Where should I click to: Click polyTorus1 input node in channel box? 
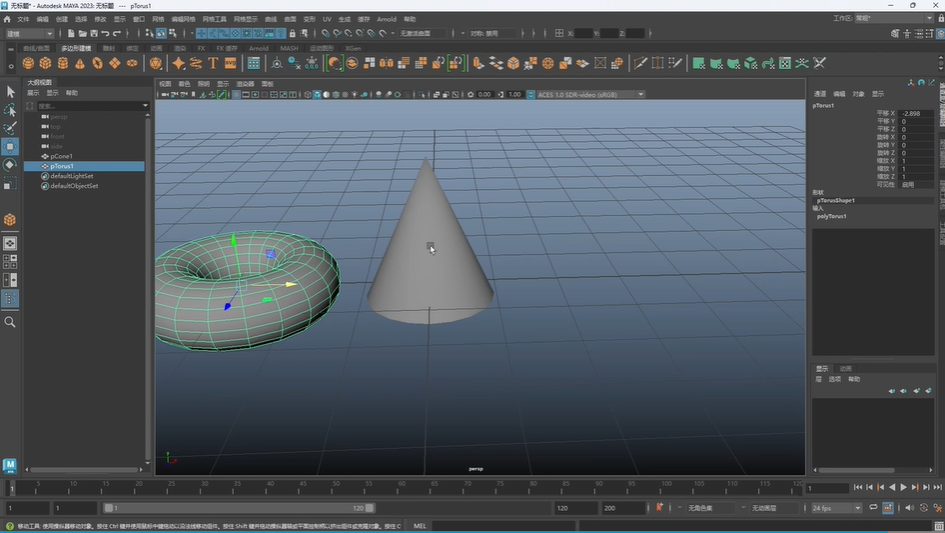pyautogui.click(x=831, y=216)
